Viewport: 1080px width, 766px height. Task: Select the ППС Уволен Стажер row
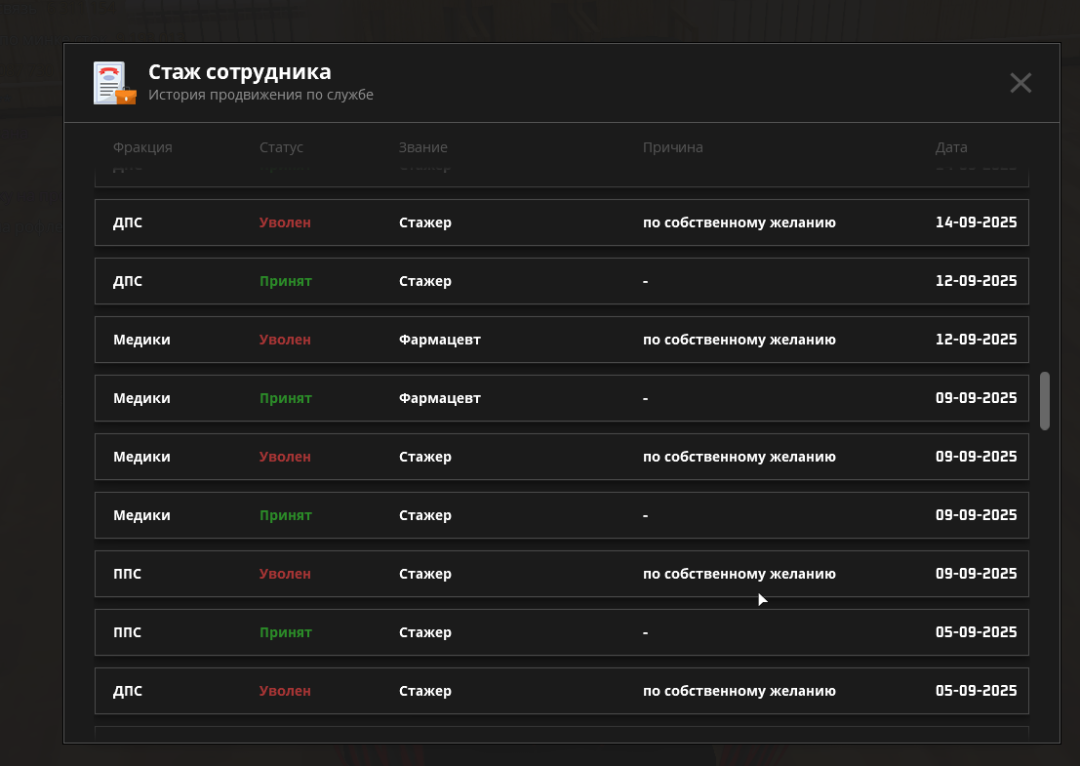tap(561, 574)
